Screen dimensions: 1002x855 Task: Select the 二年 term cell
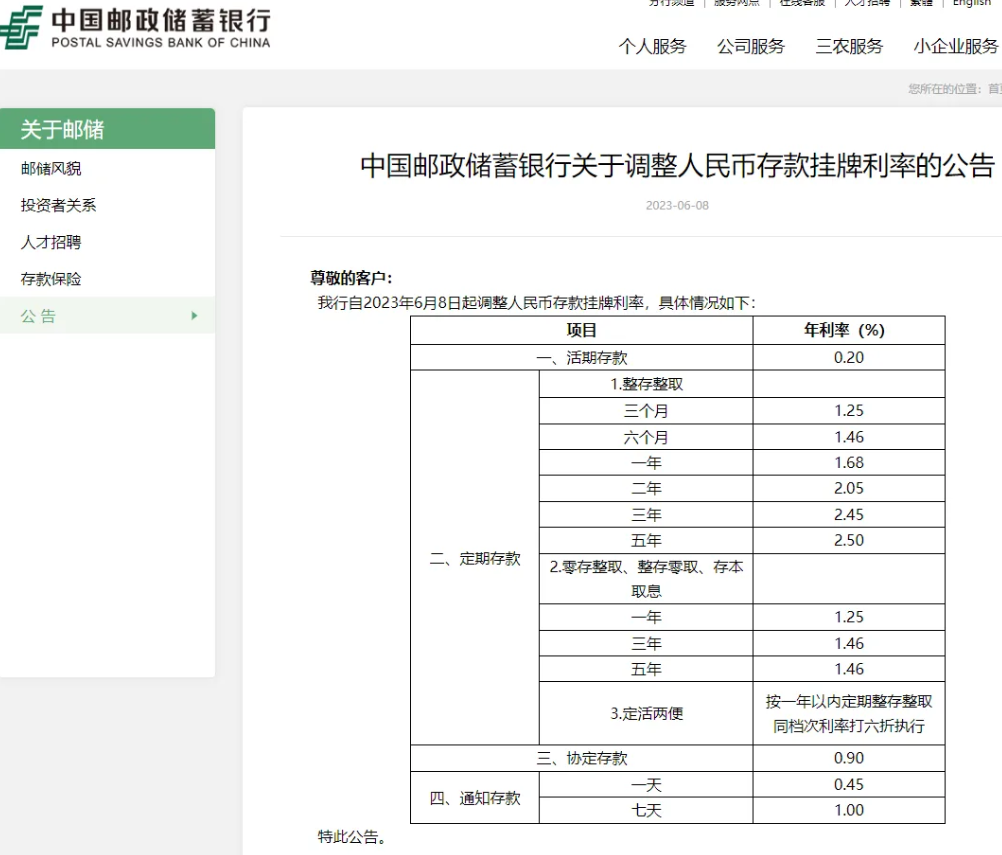[646, 489]
